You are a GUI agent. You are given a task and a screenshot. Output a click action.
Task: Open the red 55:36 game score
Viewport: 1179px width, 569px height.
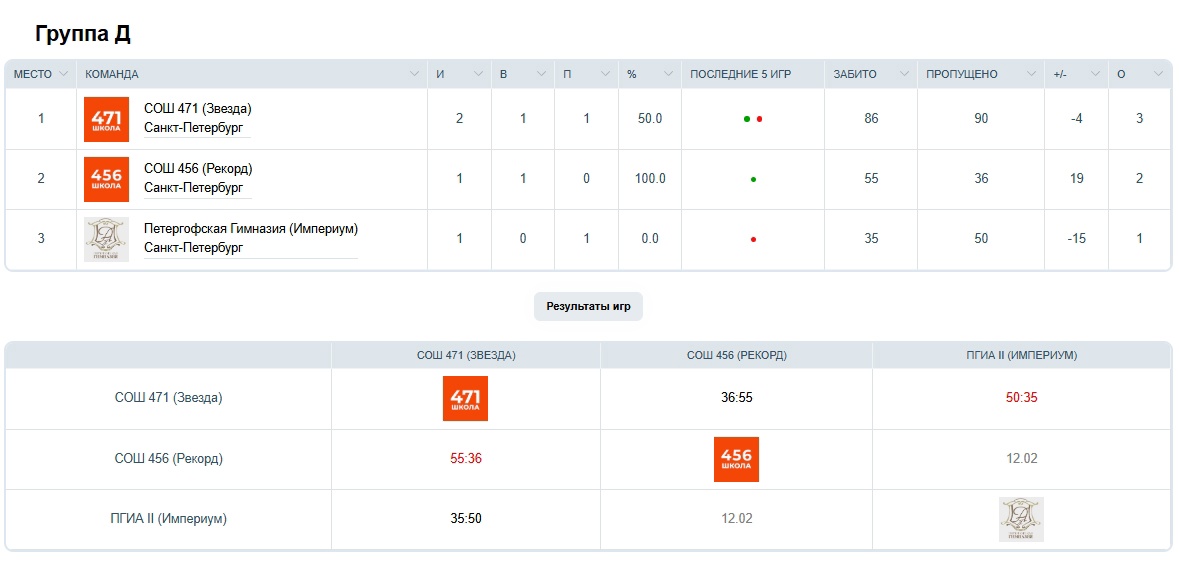(x=466, y=459)
